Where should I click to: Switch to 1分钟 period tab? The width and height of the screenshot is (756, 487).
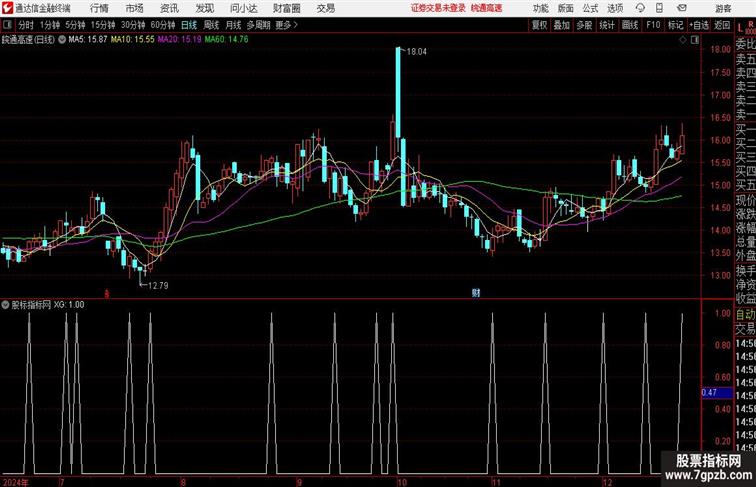point(49,25)
